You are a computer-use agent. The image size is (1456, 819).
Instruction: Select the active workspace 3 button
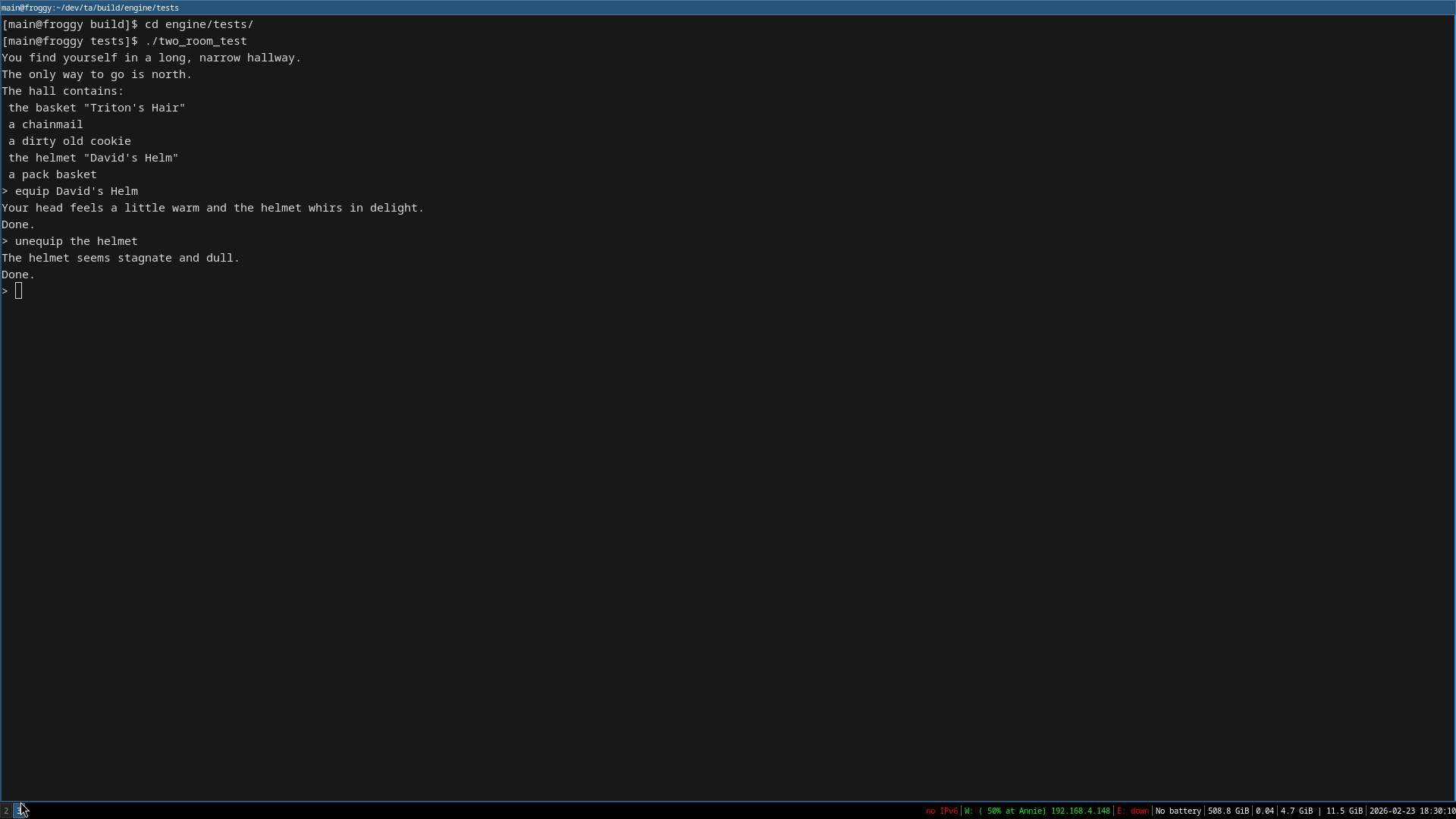tap(19, 811)
